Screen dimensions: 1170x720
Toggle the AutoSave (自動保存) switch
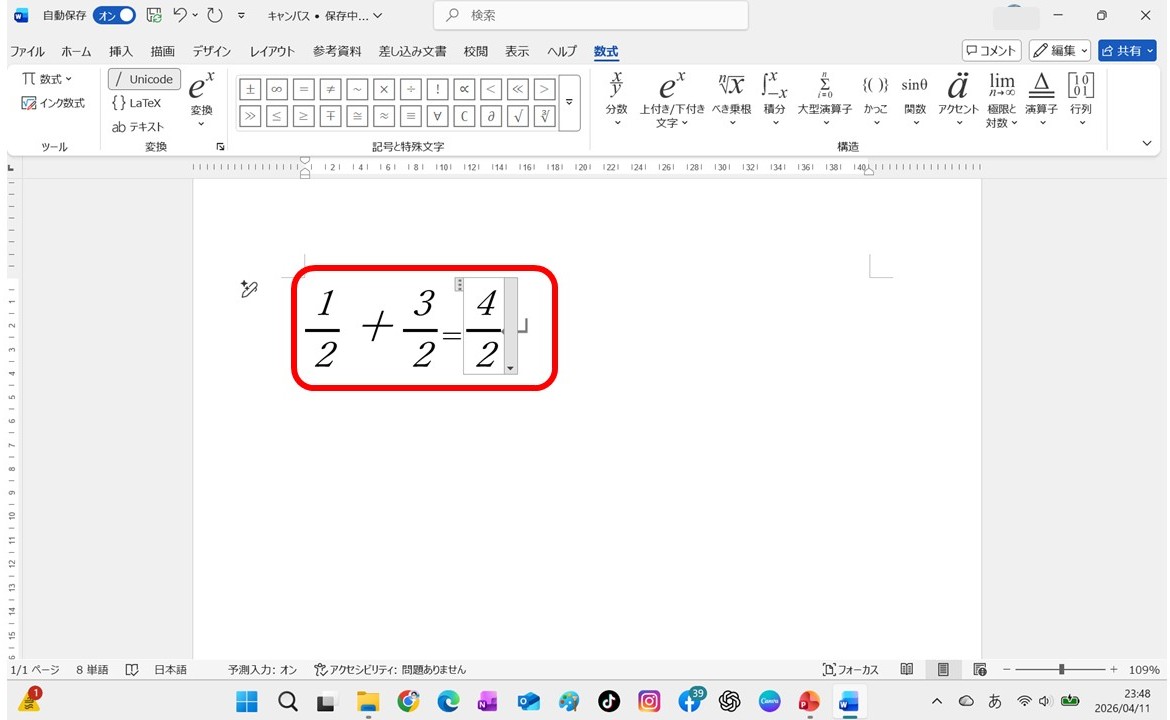(x=114, y=16)
